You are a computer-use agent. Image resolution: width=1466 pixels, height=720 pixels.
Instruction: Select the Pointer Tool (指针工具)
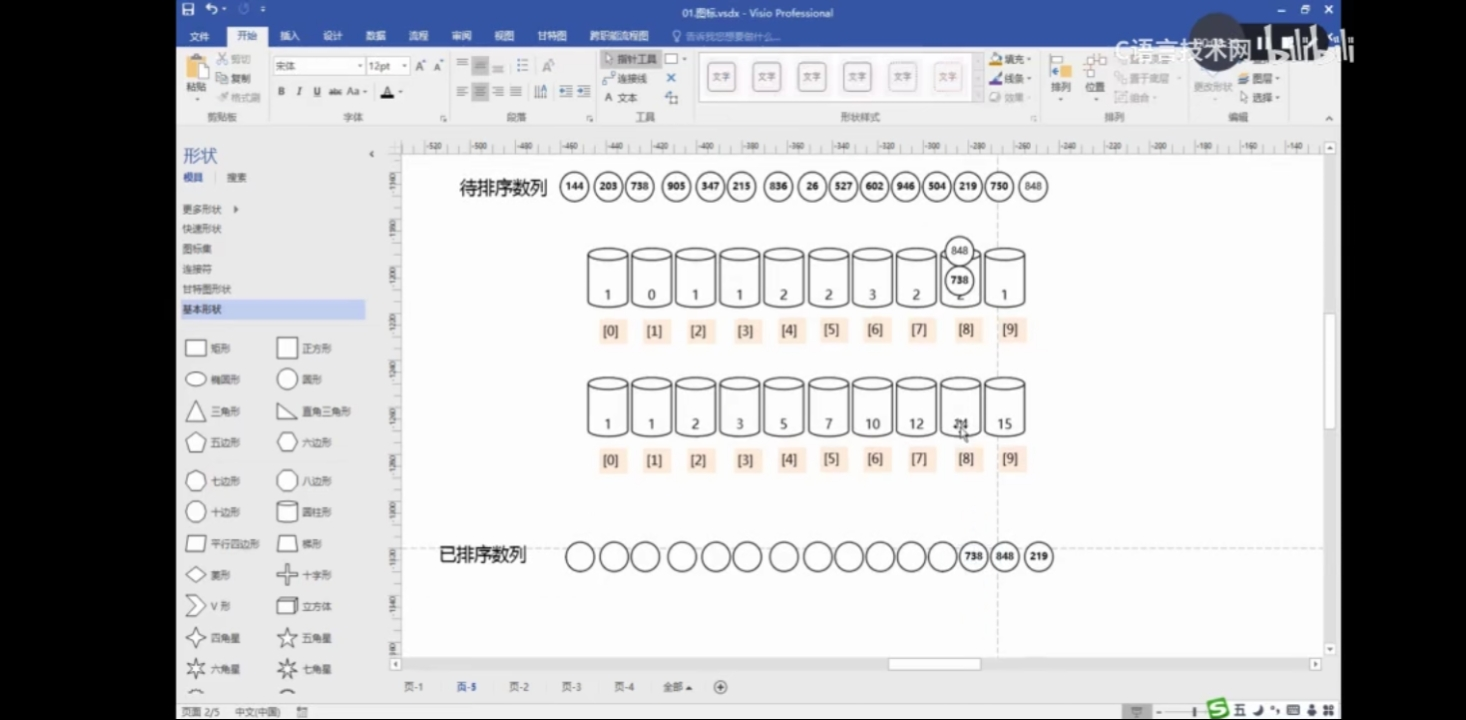630,59
